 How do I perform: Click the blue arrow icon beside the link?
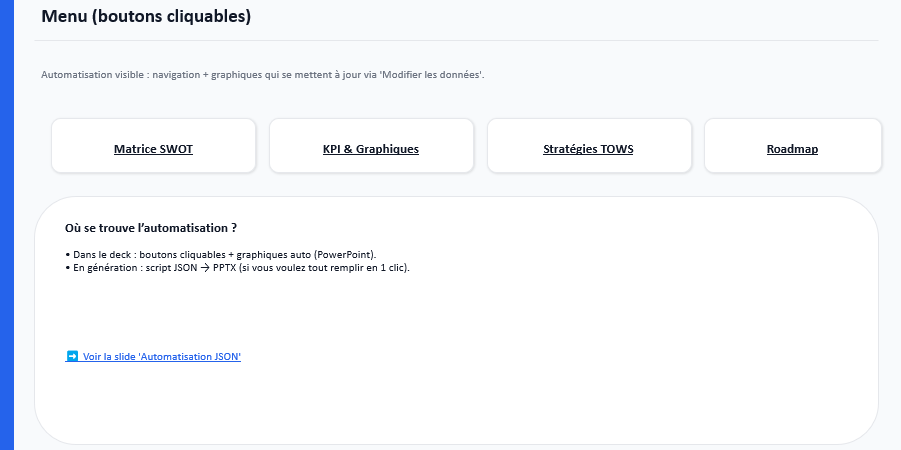[72, 356]
